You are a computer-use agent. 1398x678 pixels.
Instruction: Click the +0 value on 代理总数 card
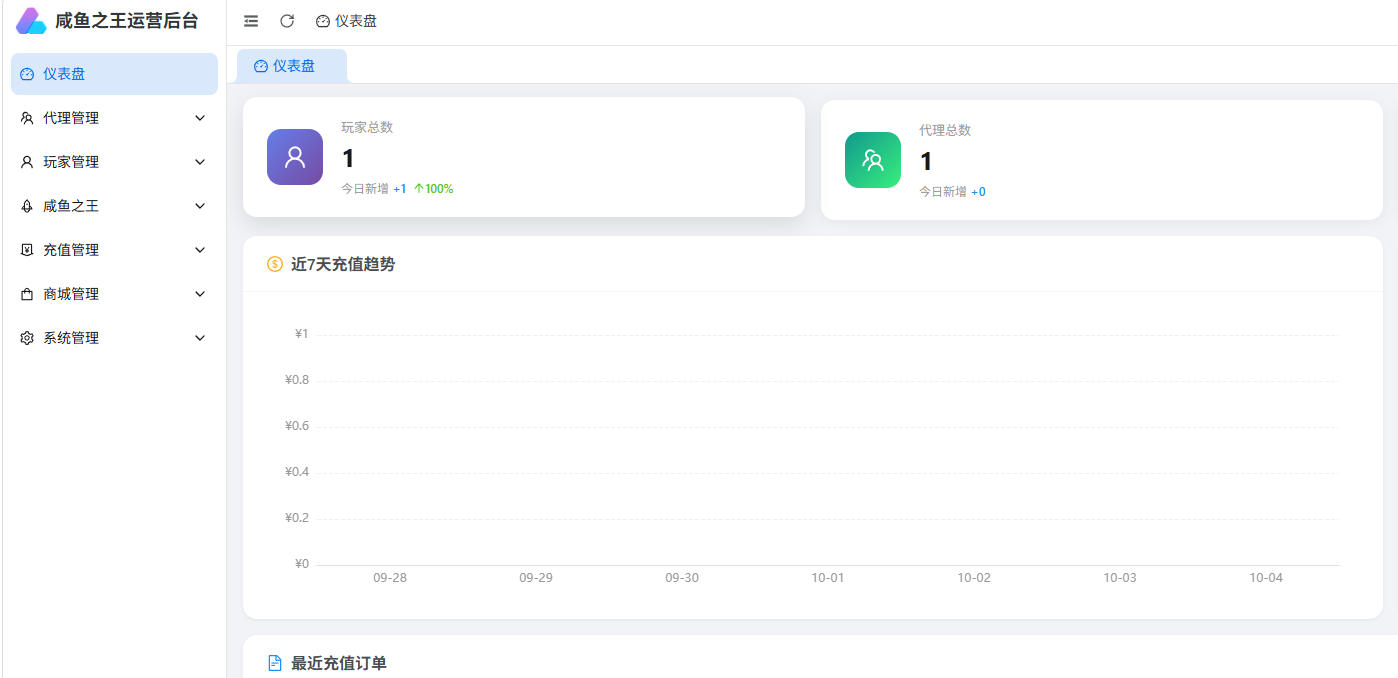978,192
